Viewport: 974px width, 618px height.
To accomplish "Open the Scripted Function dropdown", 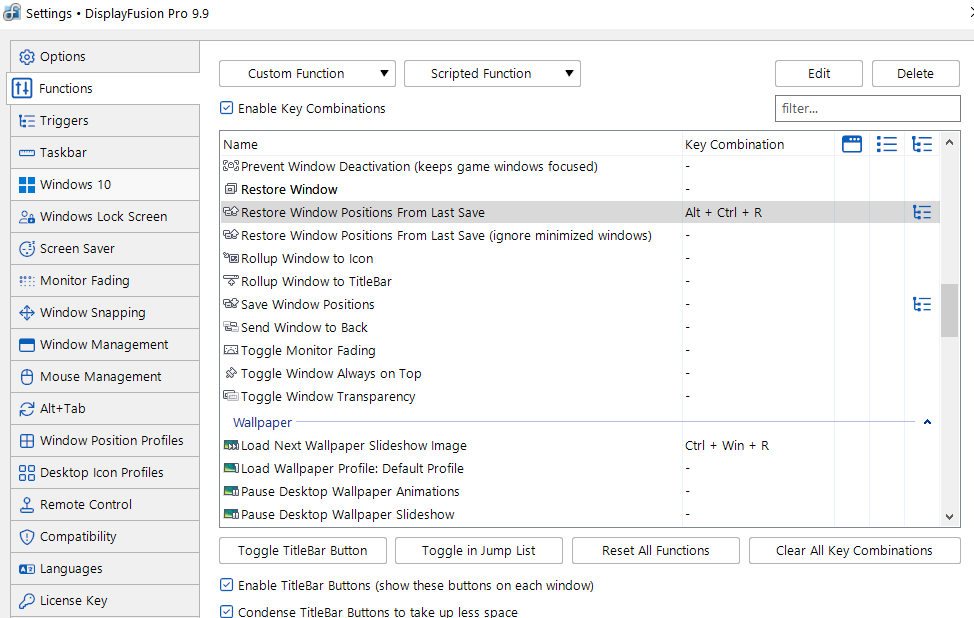I will pyautogui.click(x=492, y=73).
